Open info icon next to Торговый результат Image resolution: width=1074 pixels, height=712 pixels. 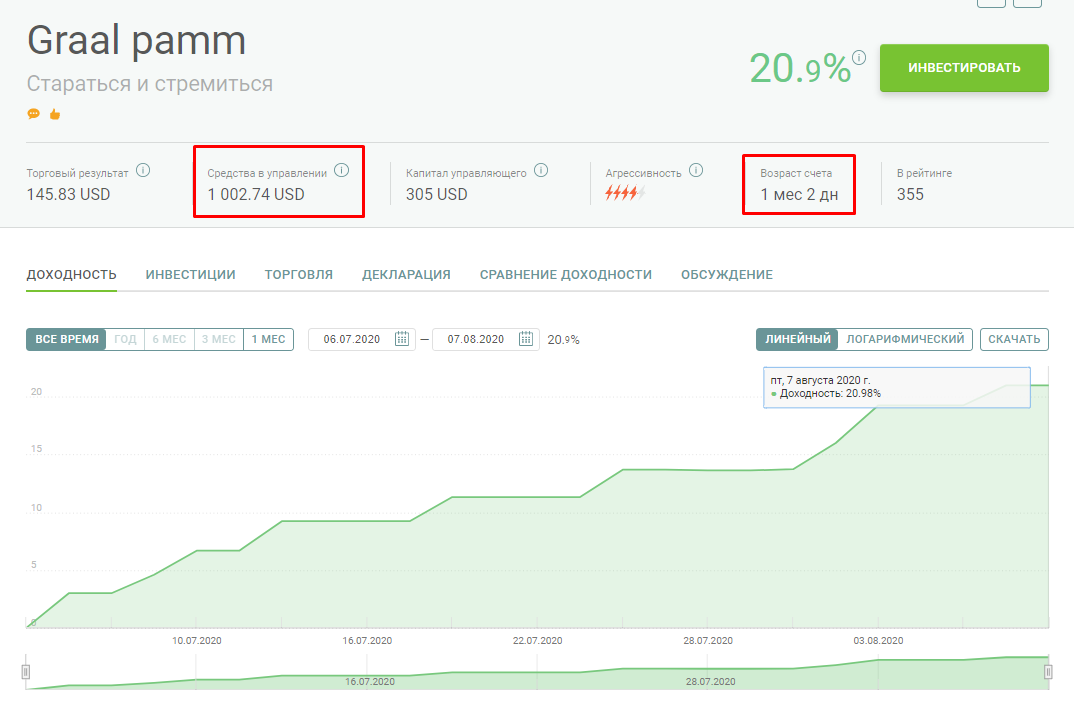click(142, 171)
